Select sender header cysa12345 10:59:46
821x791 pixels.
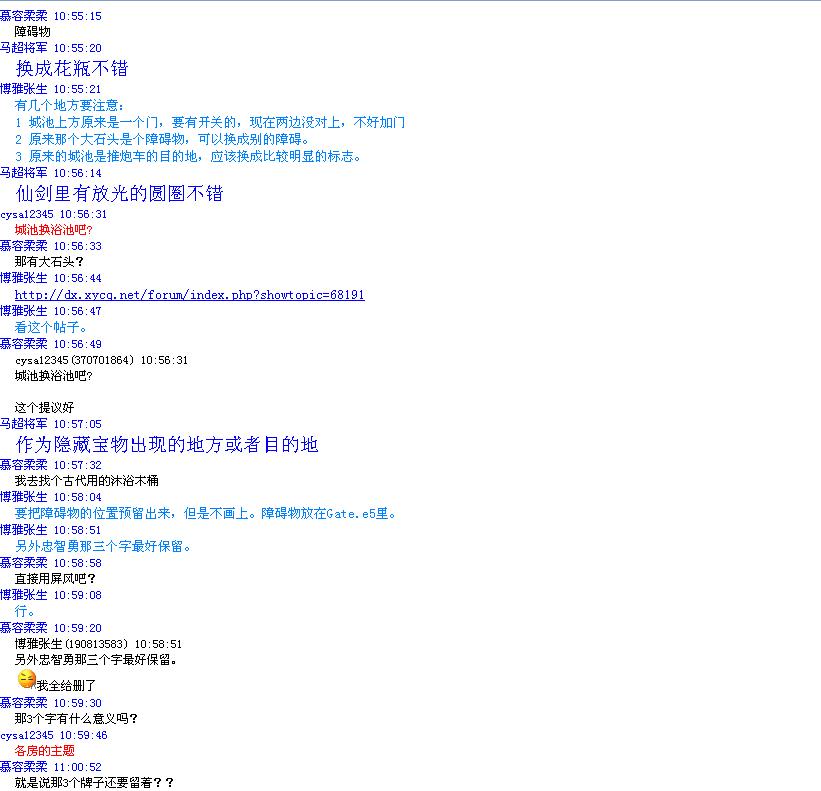coord(53,735)
